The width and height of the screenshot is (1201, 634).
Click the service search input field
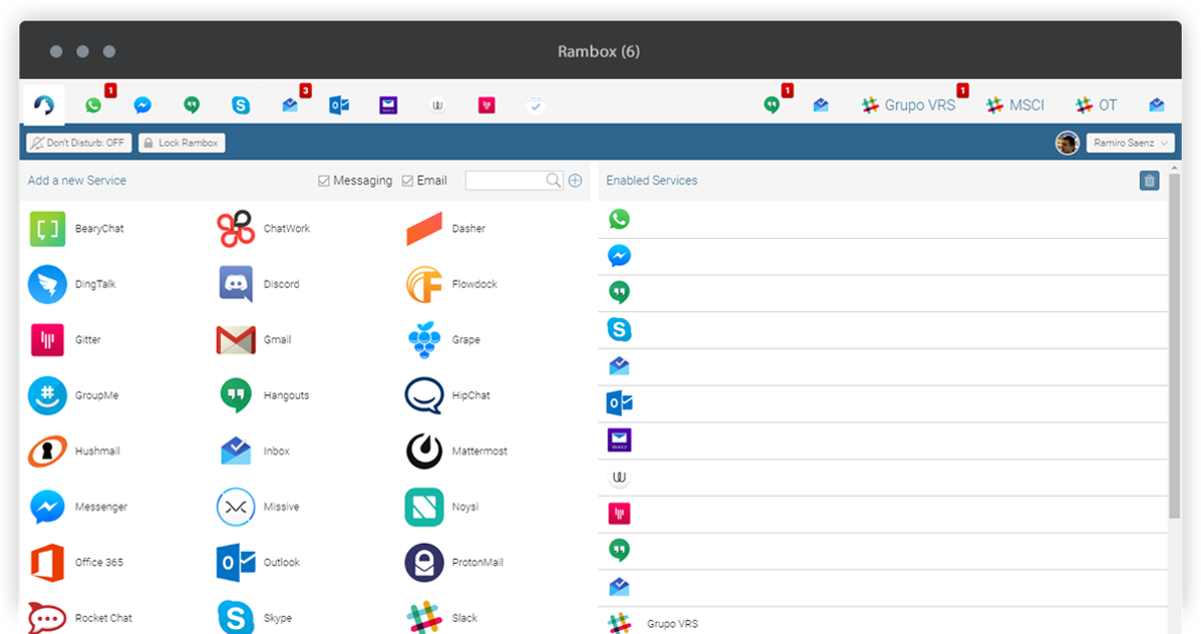coord(514,181)
